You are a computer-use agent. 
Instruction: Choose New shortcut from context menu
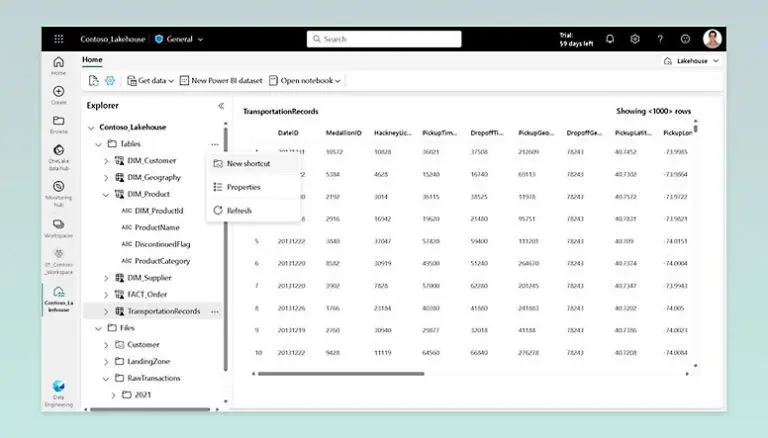pos(248,163)
